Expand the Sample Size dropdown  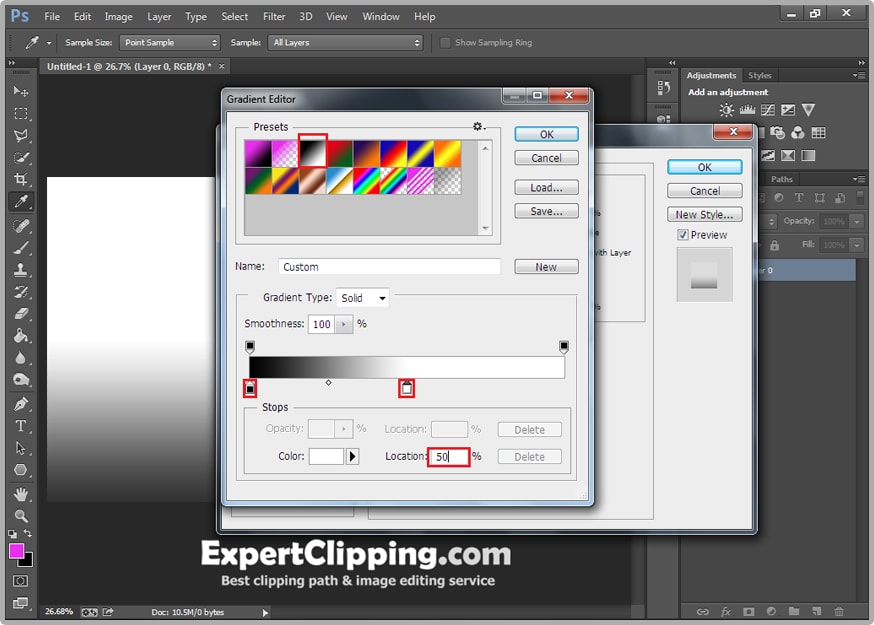tap(169, 43)
